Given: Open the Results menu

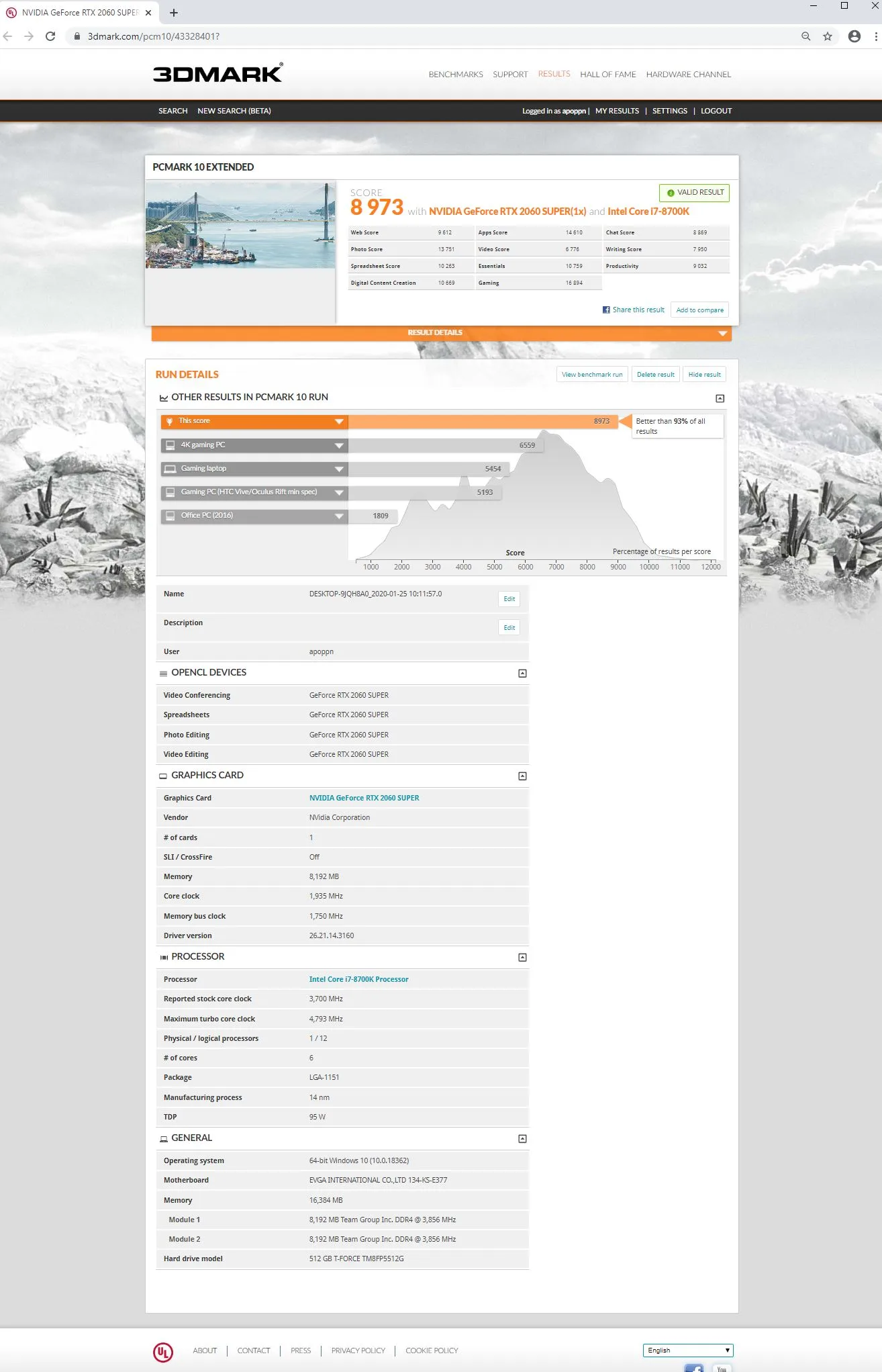Looking at the screenshot, I should tap(554, 74).
